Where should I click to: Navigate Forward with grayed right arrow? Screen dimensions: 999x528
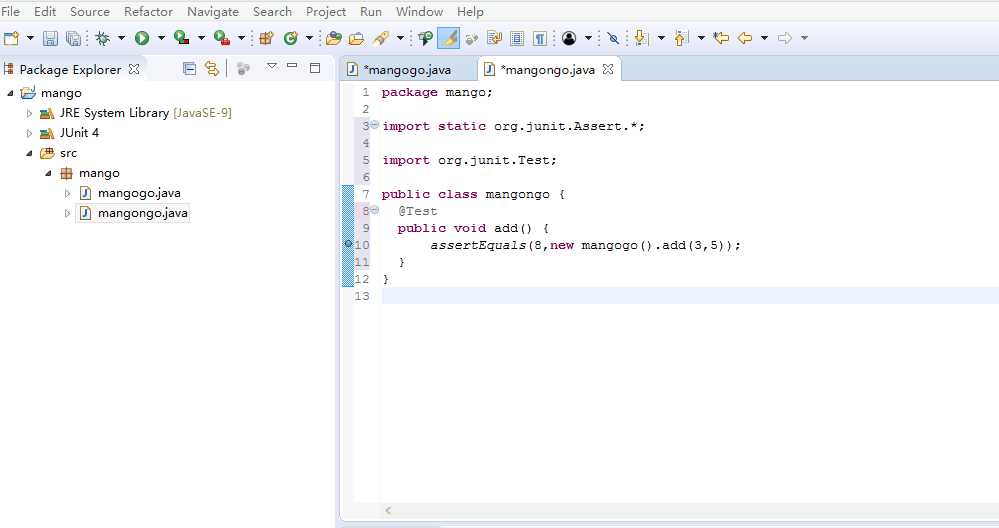tap(785, 38)
